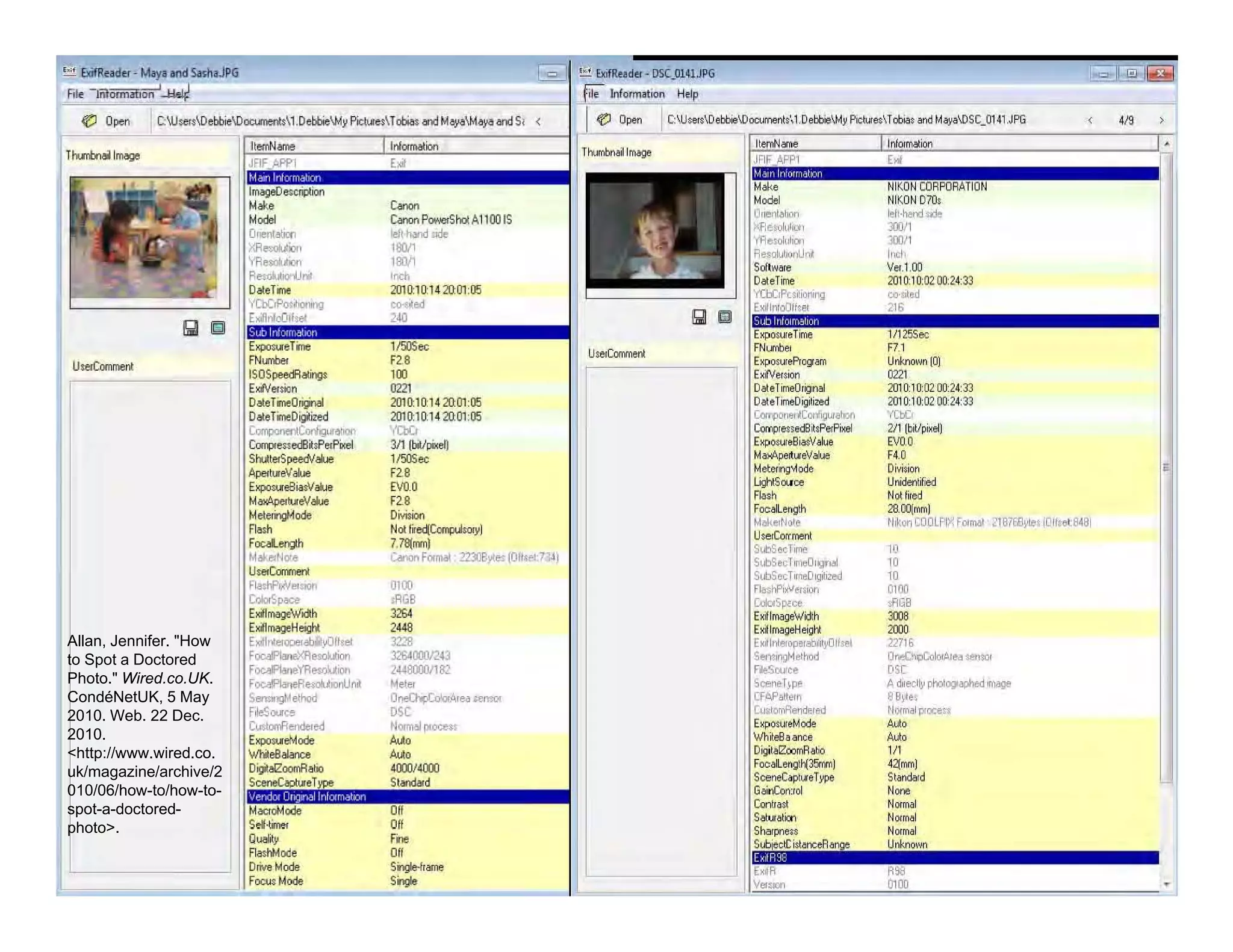Click the boy thumbnail image

click(x=656, y=232)
